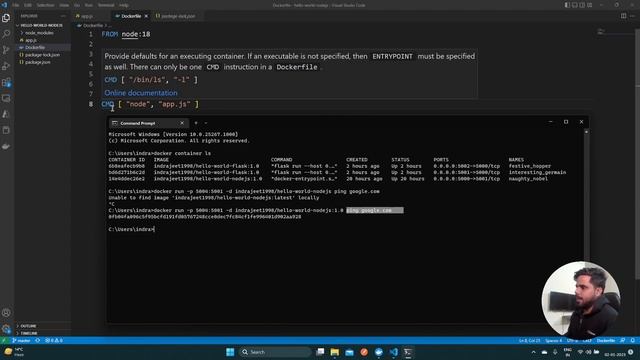This screenshot has height=360, width=640.
Task: Change Spaces indentation setting in status bar
Action: click(553, 340)
